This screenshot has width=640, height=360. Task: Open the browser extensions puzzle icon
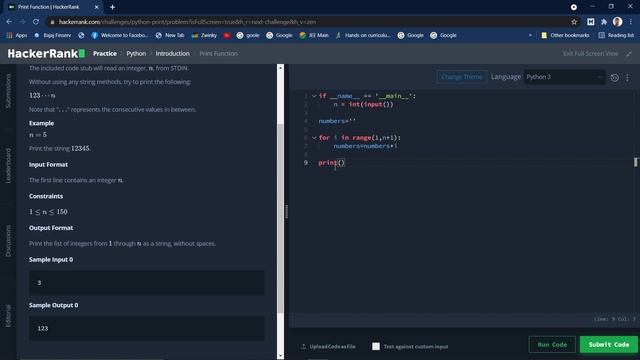[604, 22]
